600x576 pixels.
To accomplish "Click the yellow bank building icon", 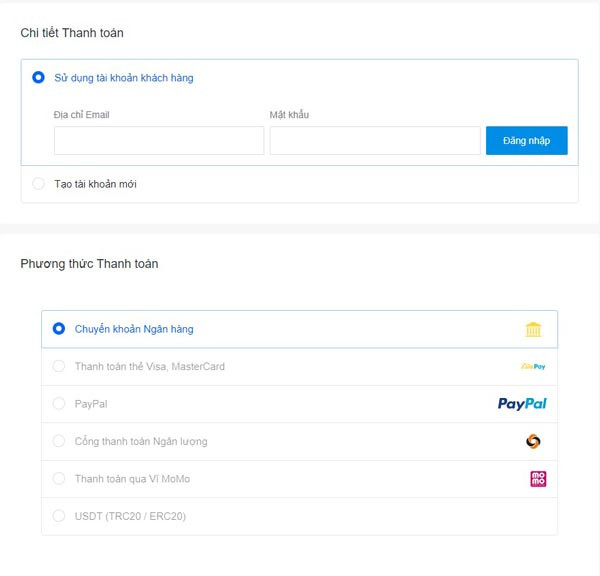I will pyautogui.click(x=533, y=330).
